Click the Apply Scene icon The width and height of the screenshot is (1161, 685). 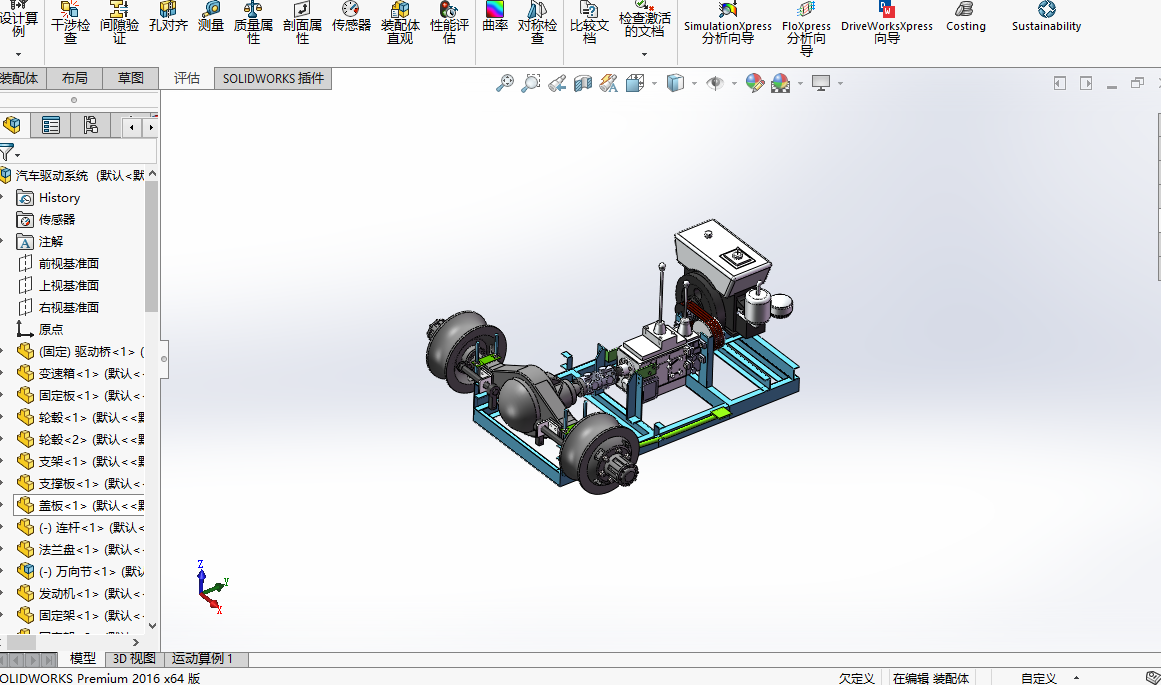(780, 83)
